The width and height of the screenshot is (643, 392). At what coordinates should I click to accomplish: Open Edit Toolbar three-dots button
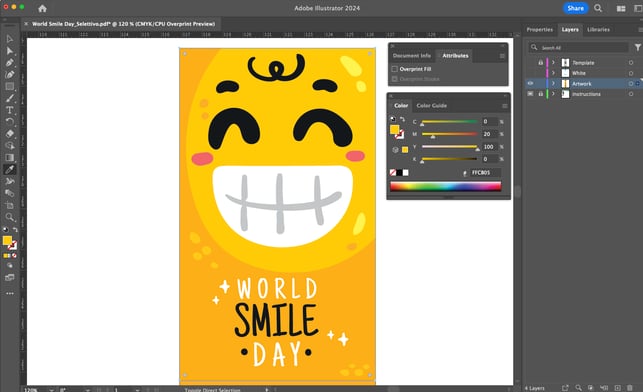9,294
